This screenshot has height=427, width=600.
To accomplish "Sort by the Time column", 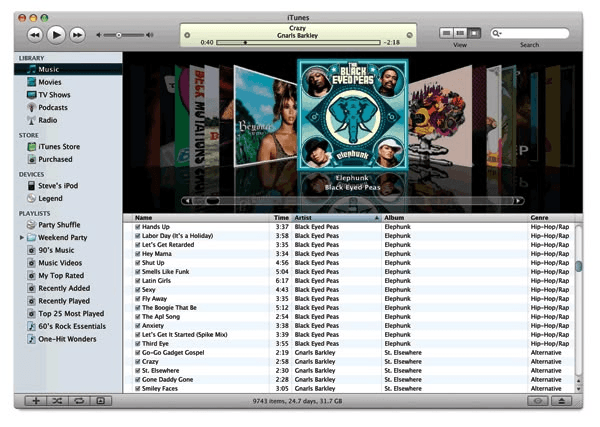I will 281,218.
